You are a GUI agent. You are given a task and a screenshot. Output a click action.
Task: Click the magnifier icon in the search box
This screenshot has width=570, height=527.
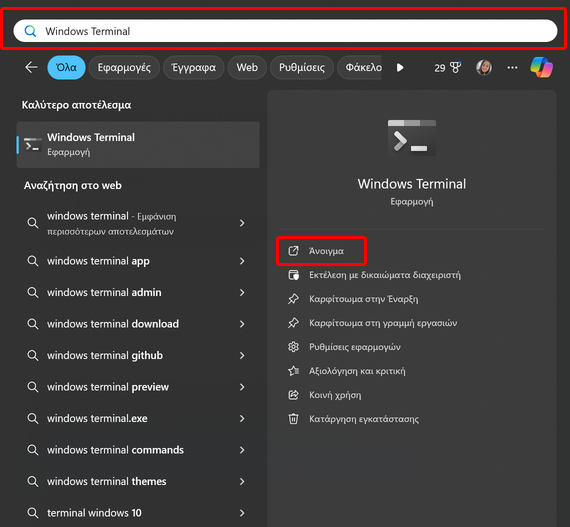pyautogui.click(x=31, y=31)
